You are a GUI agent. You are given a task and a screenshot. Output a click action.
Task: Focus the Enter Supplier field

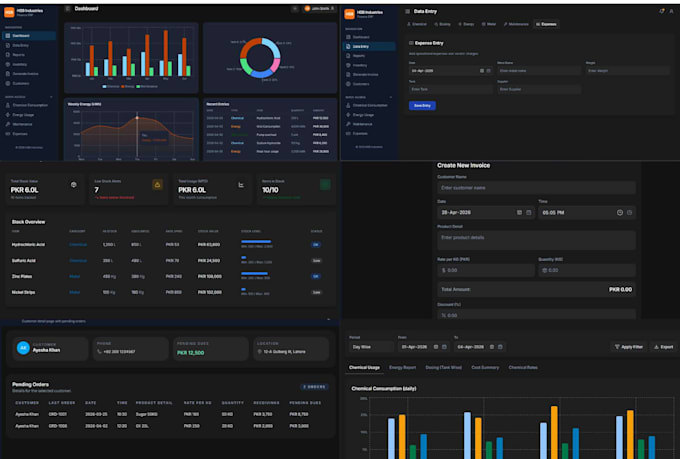click(539, 89)
